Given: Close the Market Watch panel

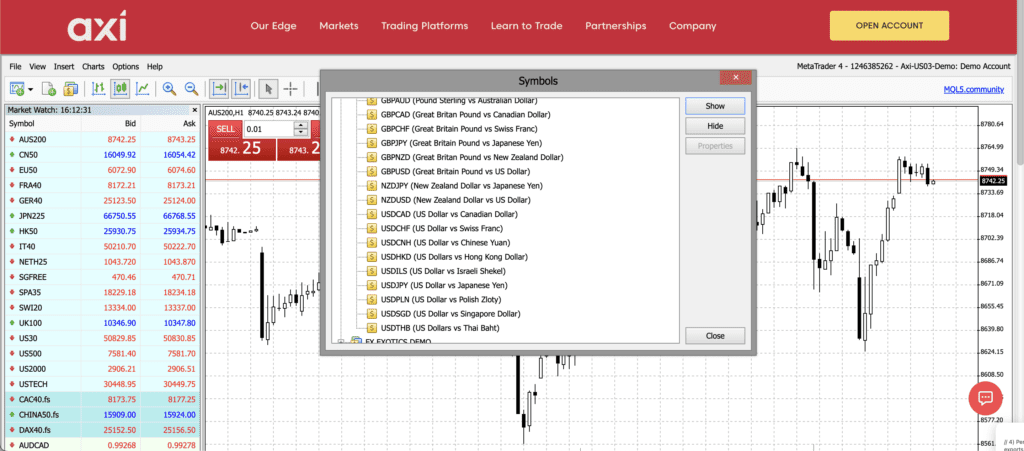Looking at the screenshot, I should (195, 110).
